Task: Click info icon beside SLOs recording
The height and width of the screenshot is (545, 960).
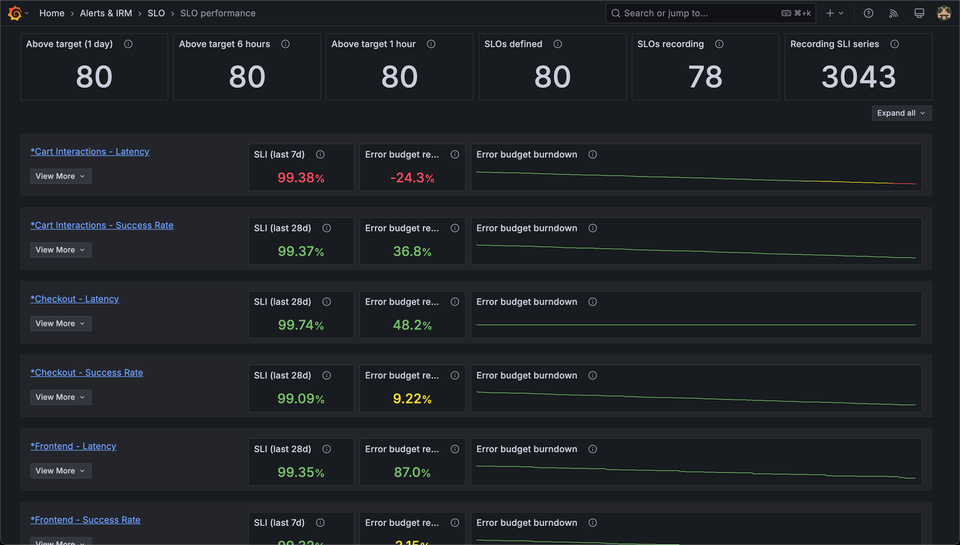Action: [719, 44]
